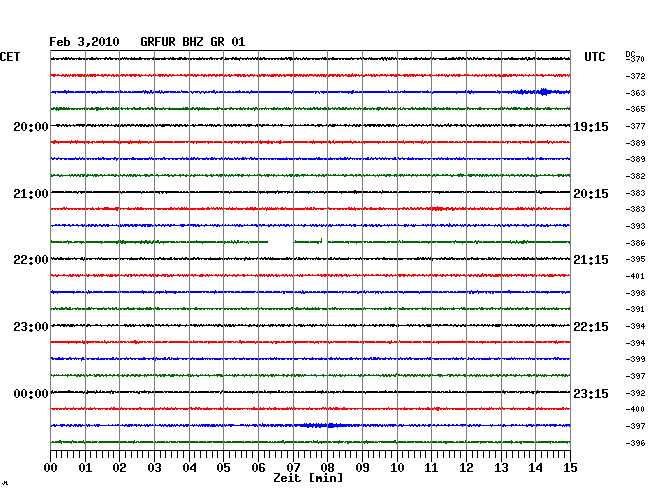The width and height of the screenshot is (650, 494).
Task: Click the 23:15 UTC time label
Action: point(591,394)
